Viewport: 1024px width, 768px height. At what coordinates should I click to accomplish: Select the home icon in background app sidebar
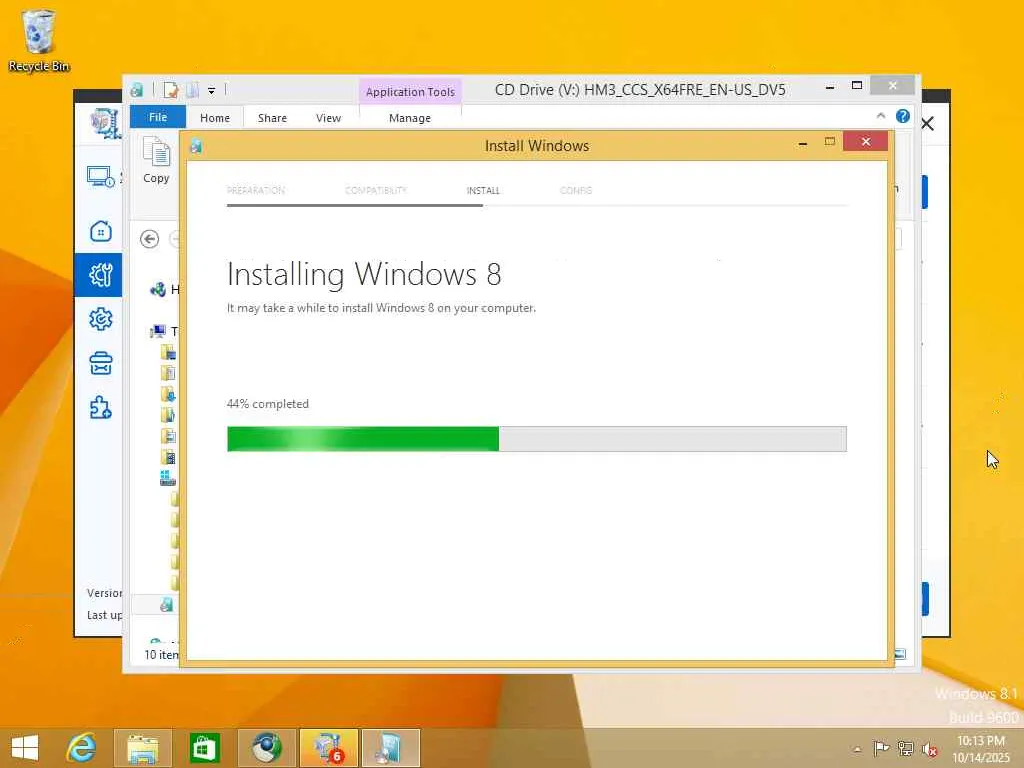[x=101, y=231]
